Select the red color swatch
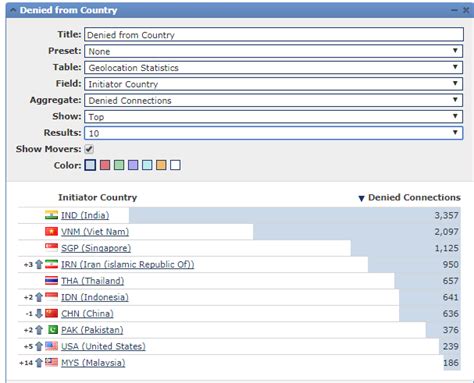Screen dimensions: 474x383 [105, 165]
